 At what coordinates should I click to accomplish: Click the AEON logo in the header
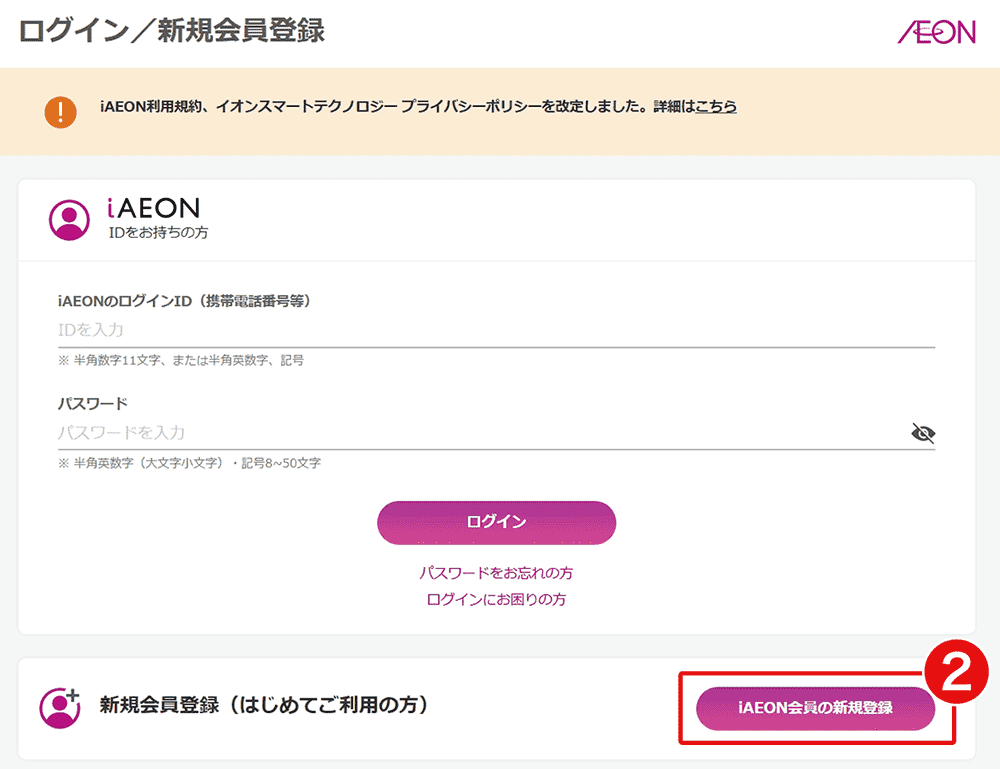936,32
